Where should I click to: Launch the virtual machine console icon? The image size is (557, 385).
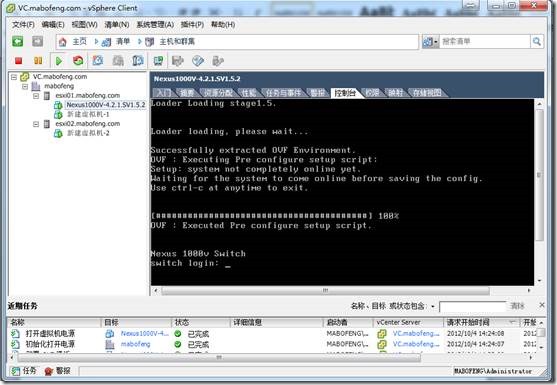(158, 61)
